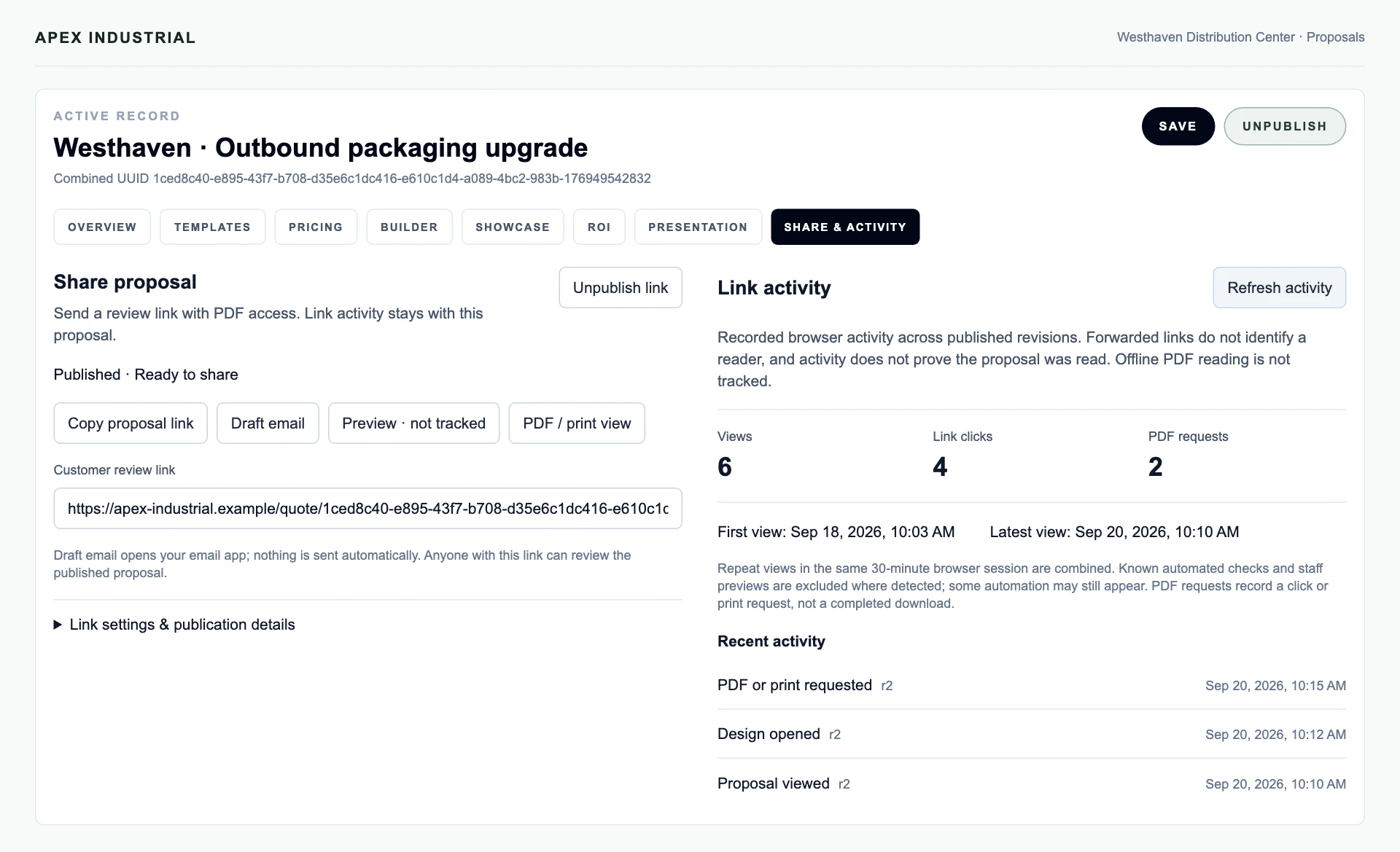Open the PDF / print view
This screenshot has width=1400, height=852.
577,423
